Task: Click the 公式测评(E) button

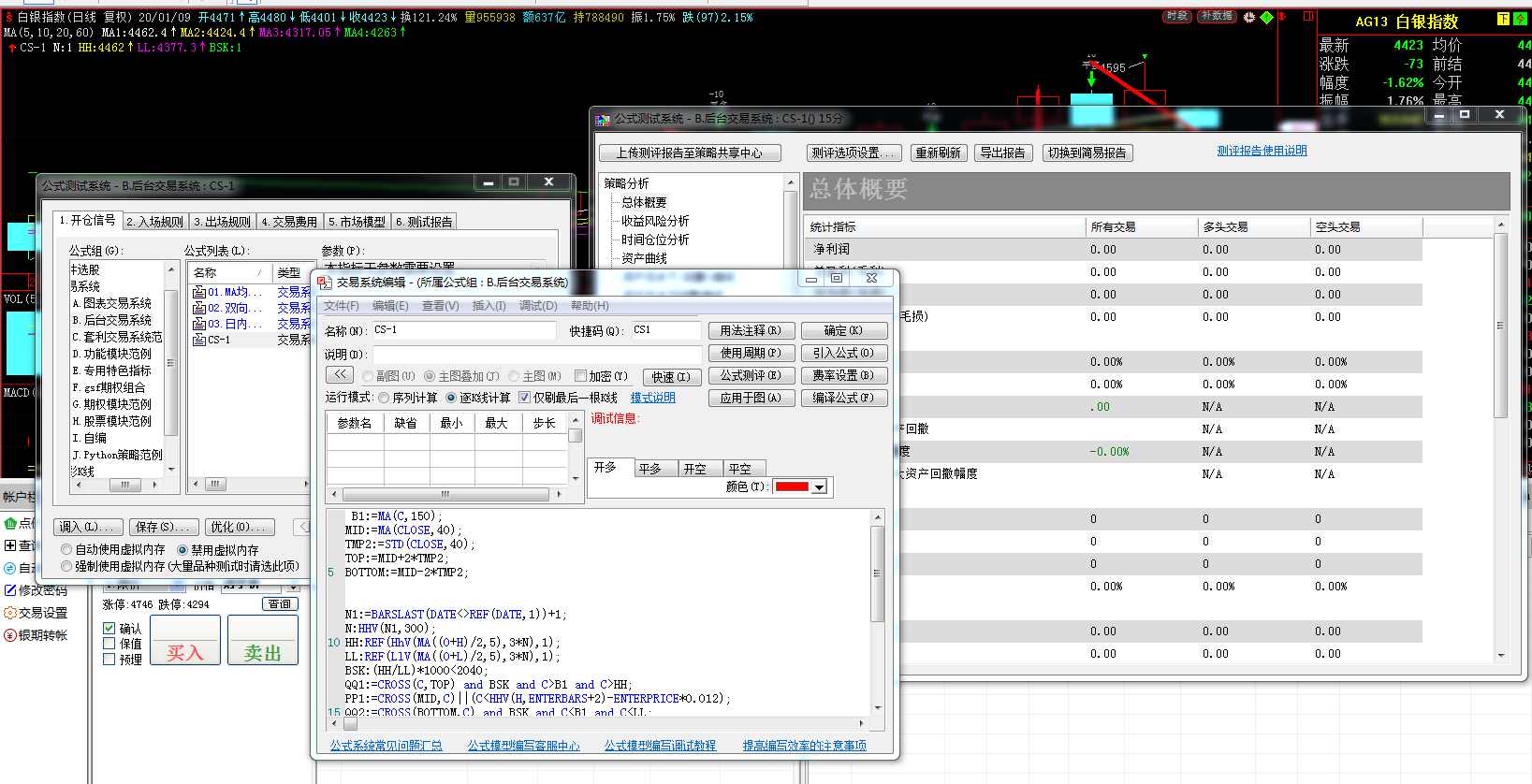Action: pyautogui.click(x=751, y=375)
